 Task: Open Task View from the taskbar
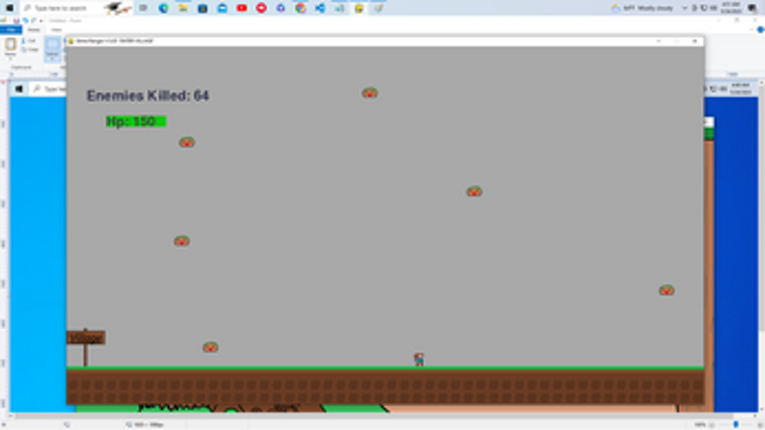[x=143, y=8]
